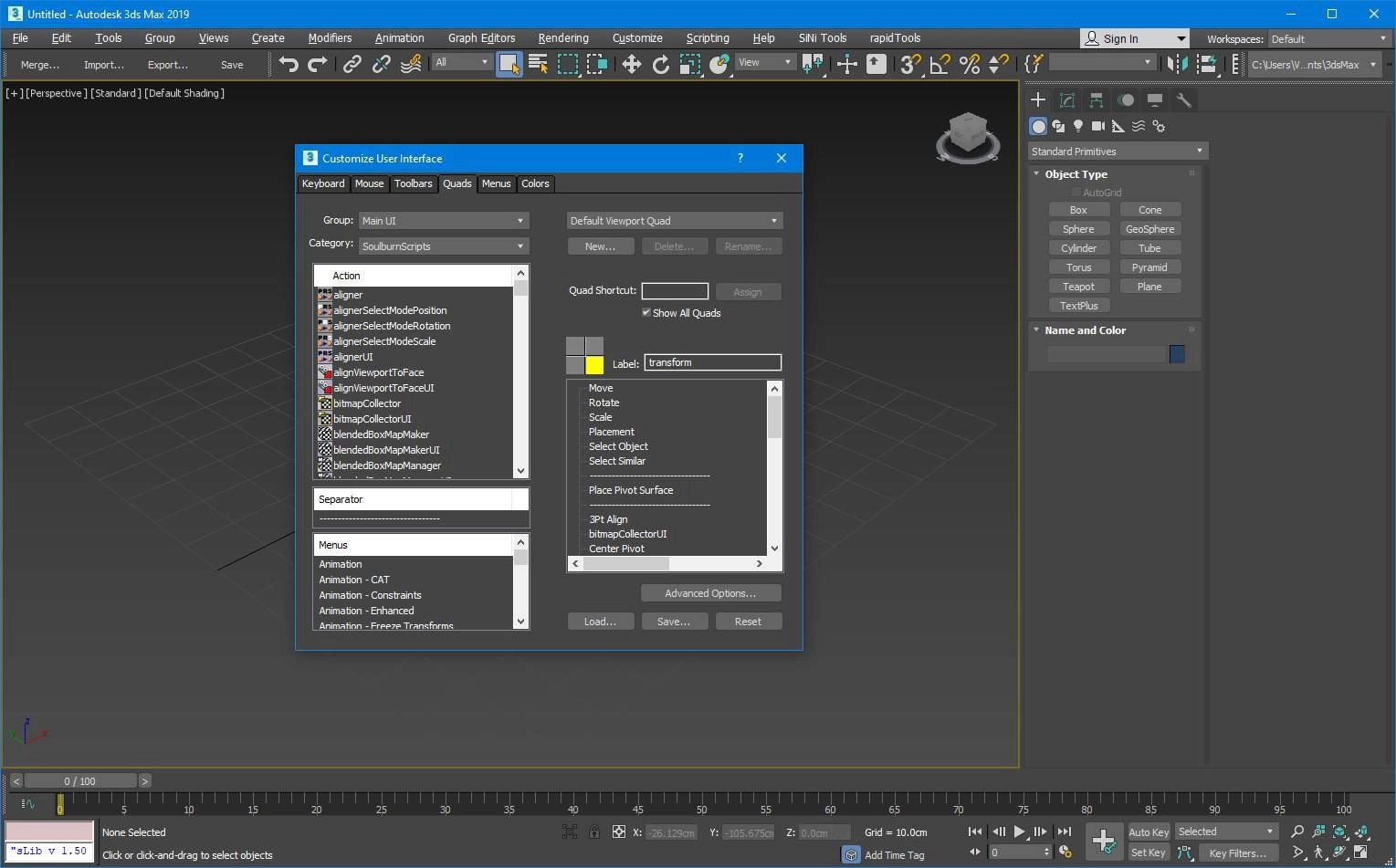Screen dimensions: 1396x868
Task: Activate the Select and Link tool
Action: coord(352,64)
